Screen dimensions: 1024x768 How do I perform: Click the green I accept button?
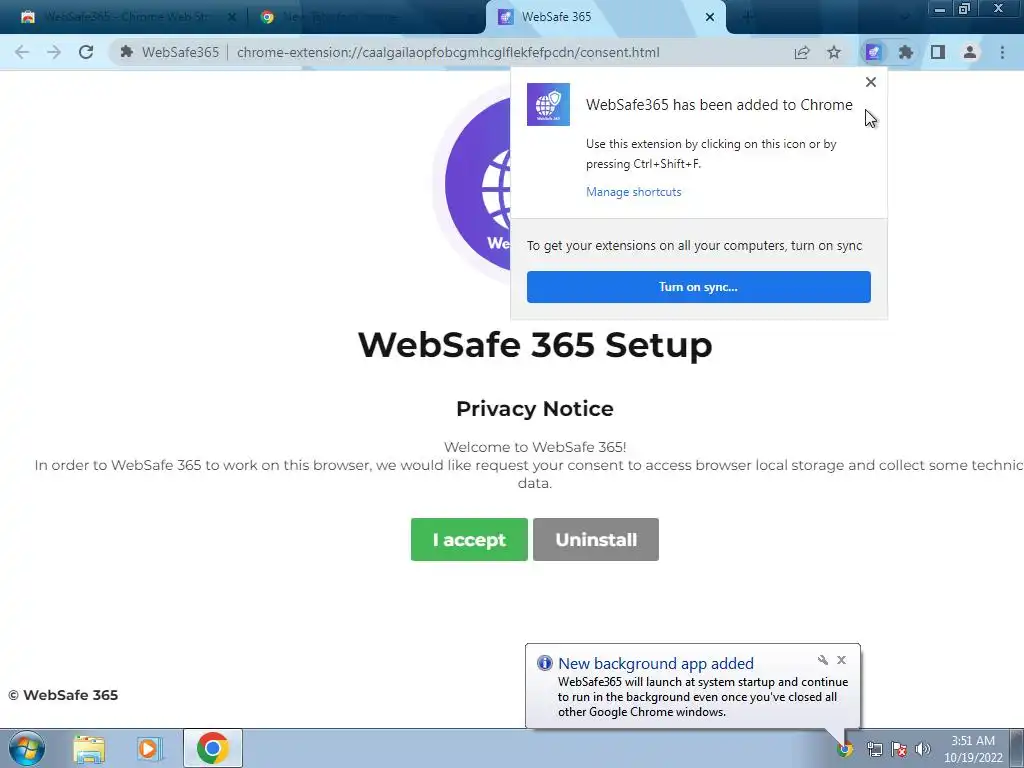point(469,539)
